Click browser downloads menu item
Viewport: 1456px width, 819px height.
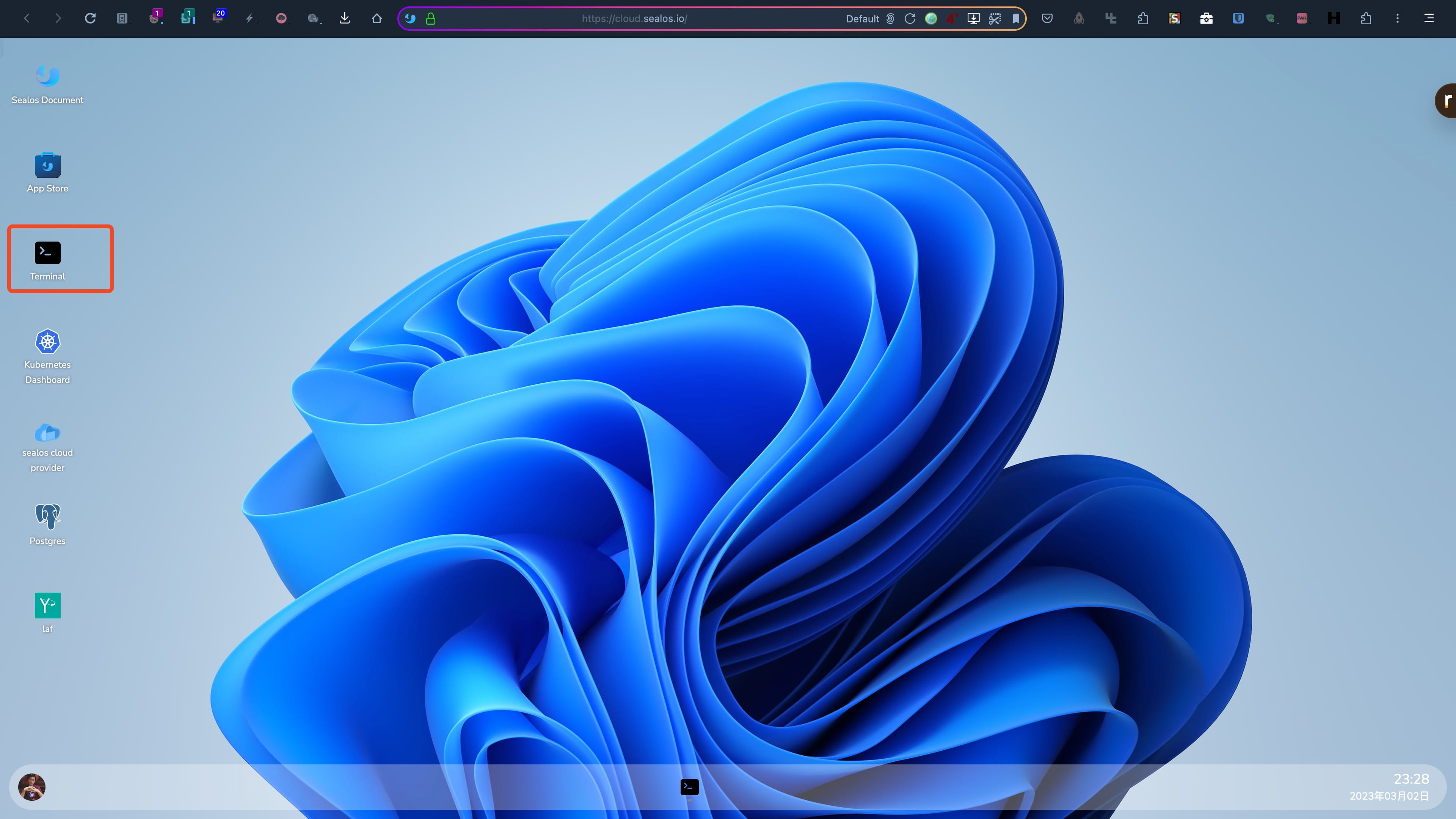(344, 18)
